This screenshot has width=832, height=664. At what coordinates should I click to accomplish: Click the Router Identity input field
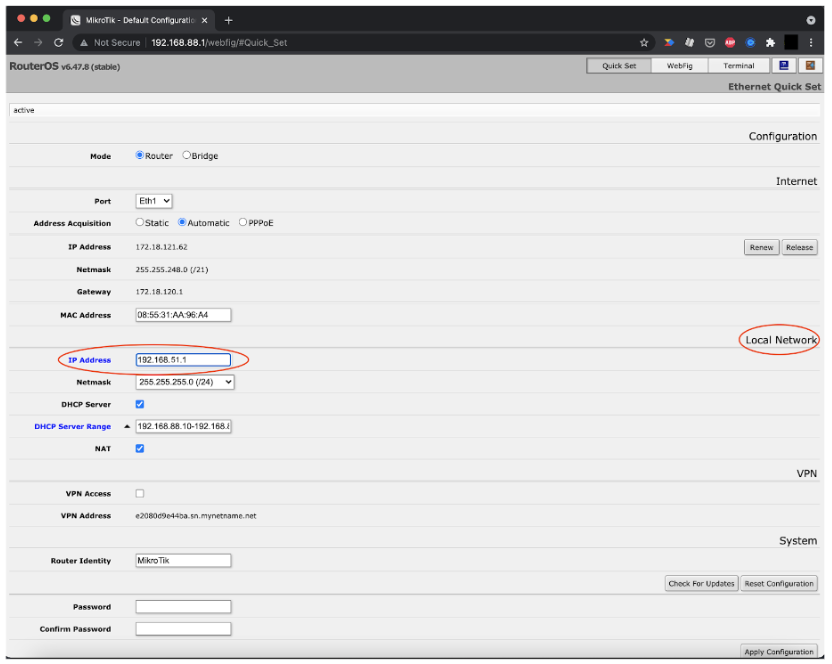pyautogui.click(x=183, y=560)
